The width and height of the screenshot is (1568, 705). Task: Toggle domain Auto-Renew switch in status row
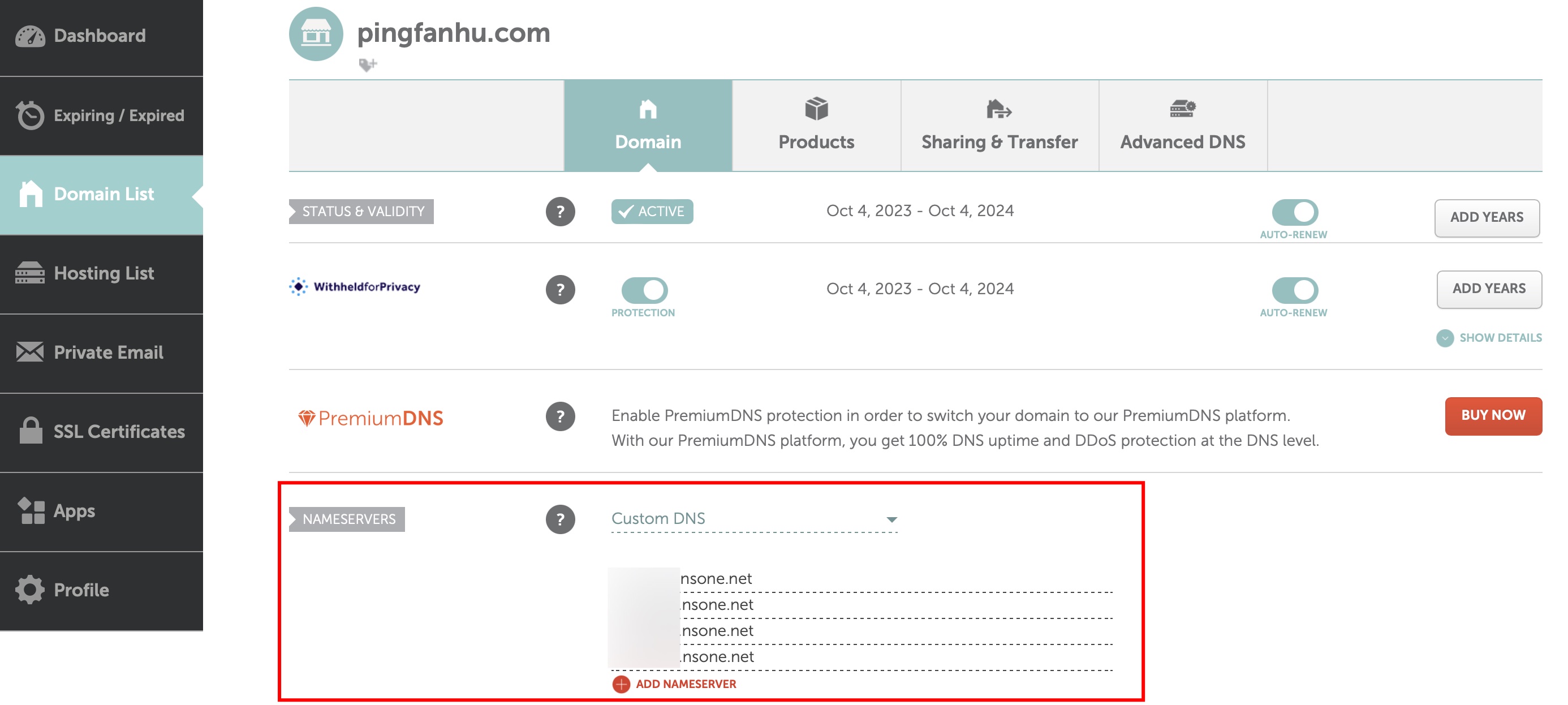click(1294, 212)
